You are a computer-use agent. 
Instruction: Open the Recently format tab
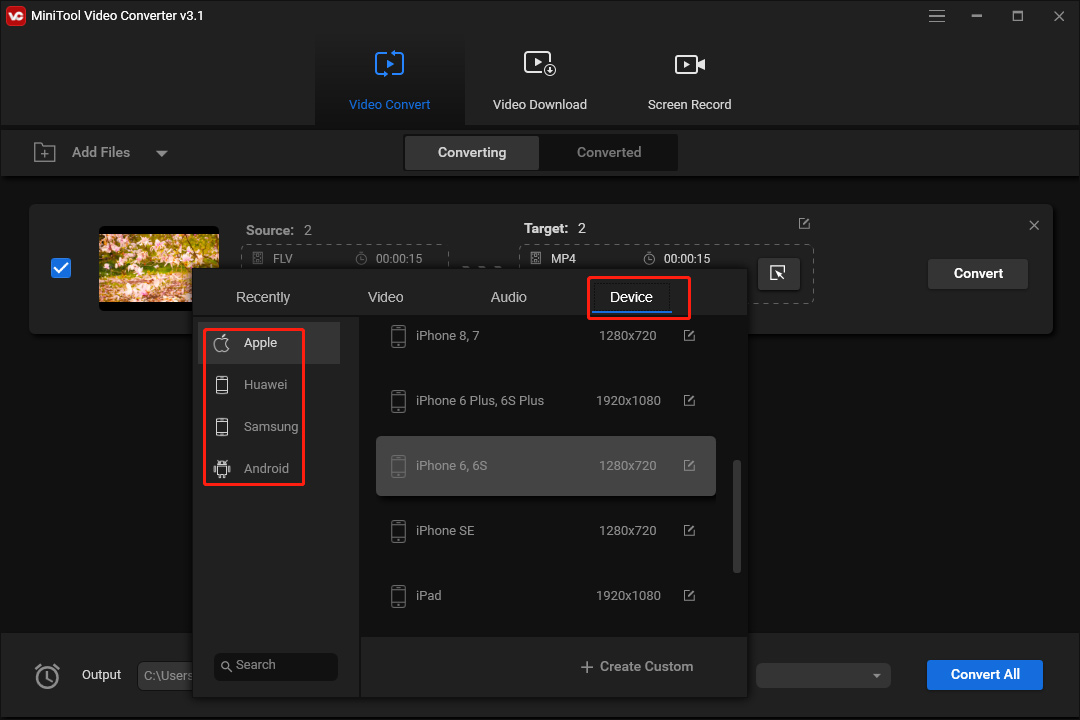[262, 297]
